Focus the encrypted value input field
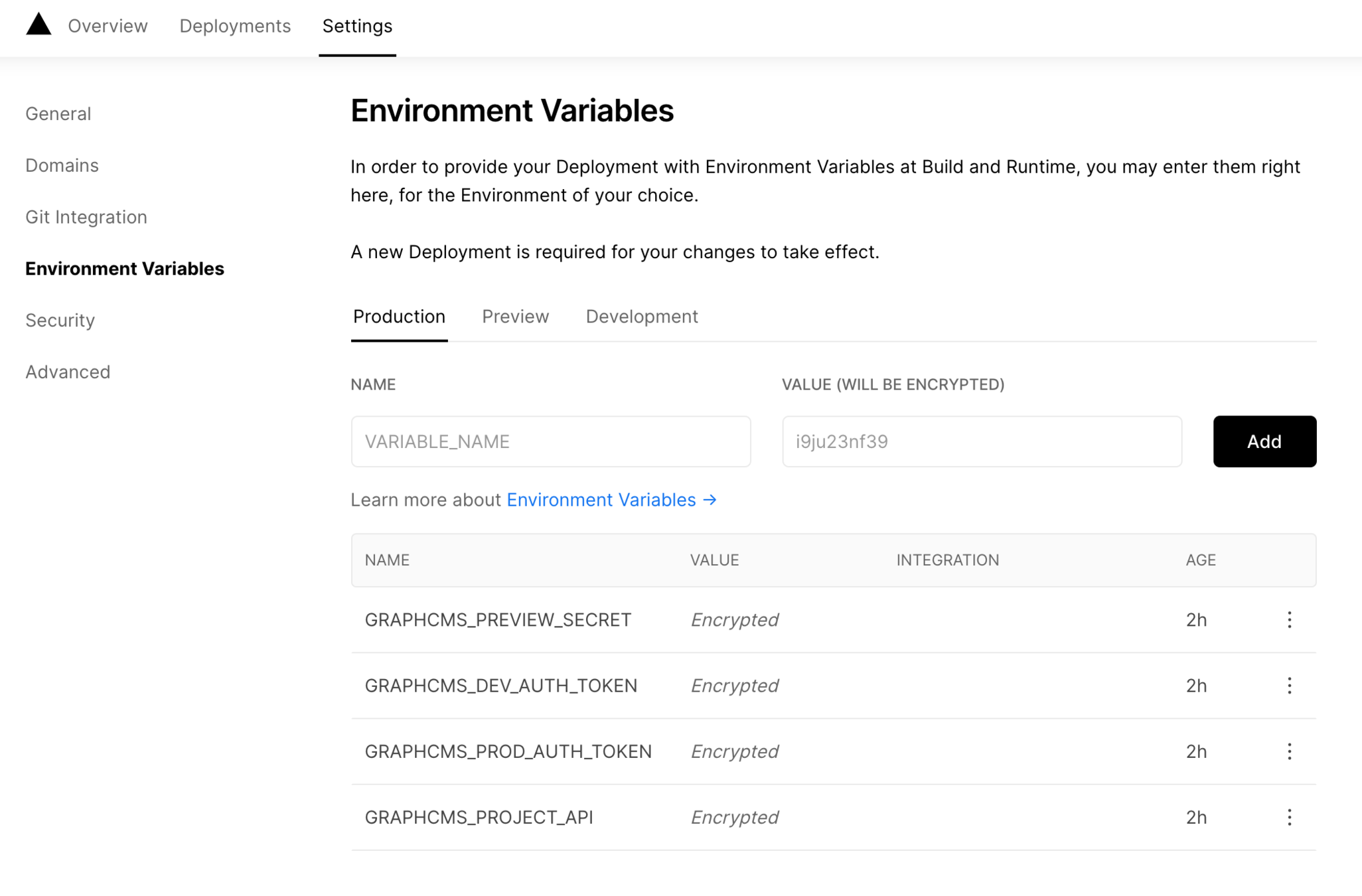This screenshot has width=1362, height=896. click(x=981, y=441)
